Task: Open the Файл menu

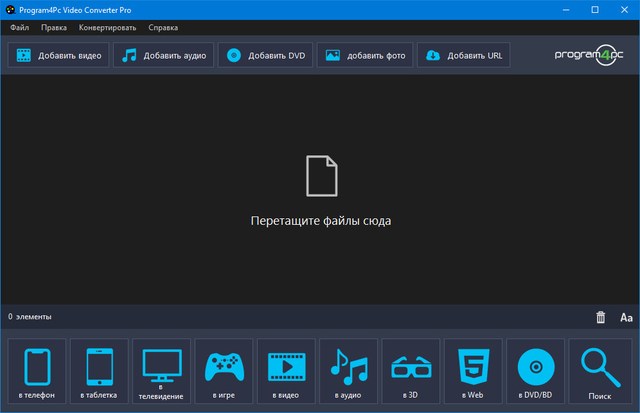Action: click(20, 27)
